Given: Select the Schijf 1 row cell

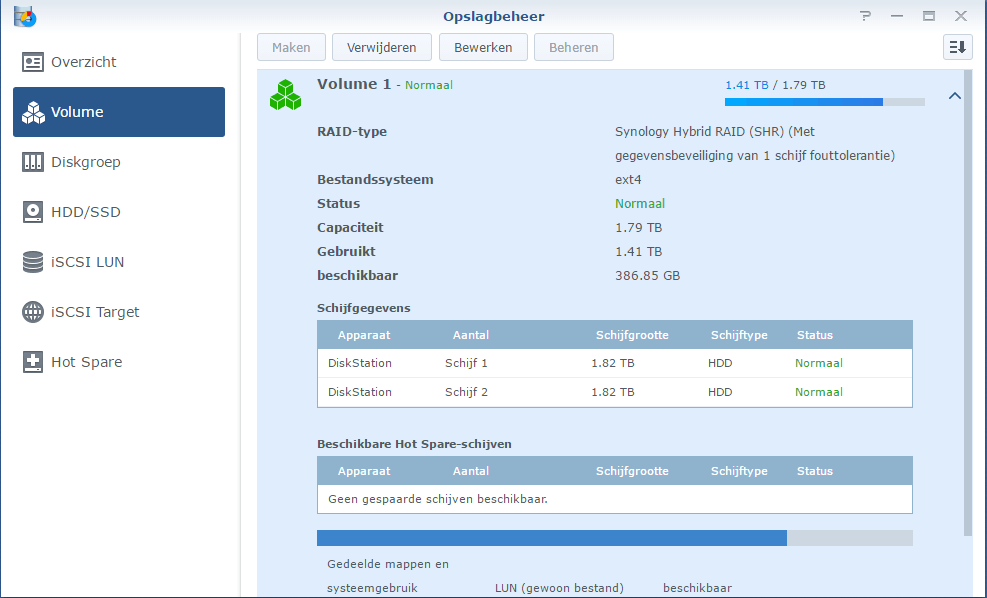Looking at the screenshot, I should pos(466,363).
